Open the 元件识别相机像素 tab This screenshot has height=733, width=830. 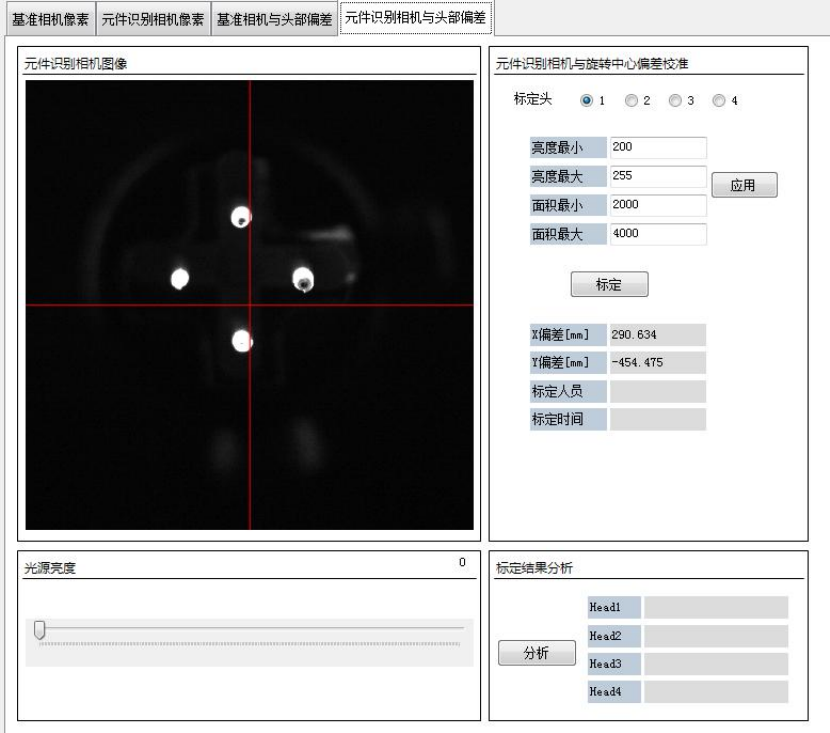click(153, 19)
